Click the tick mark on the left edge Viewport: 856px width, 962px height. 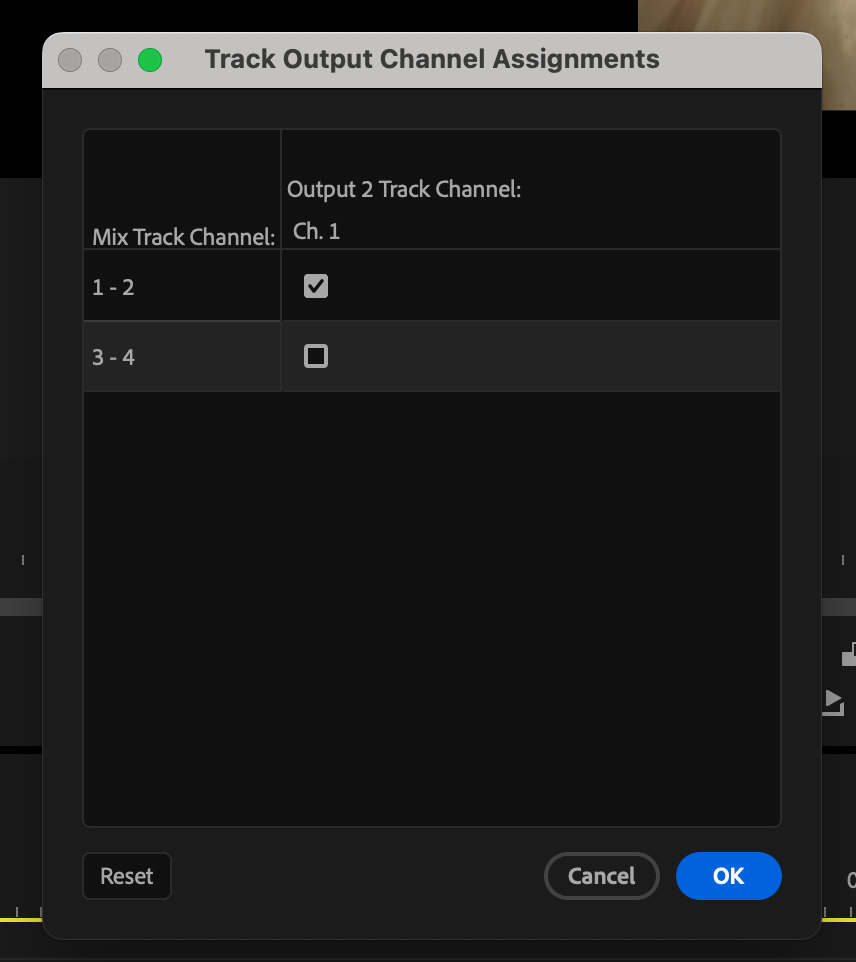pyautogui.click(x=22, y=560)
